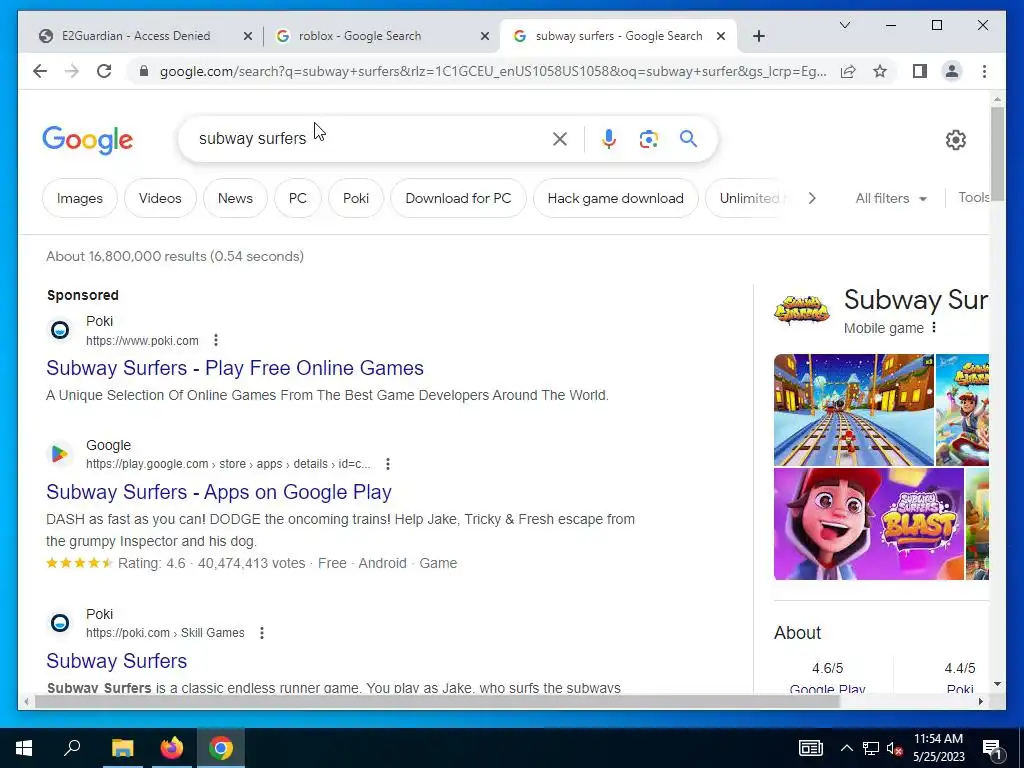Screen dimensions: 1024x768
Task: Select the Videos filter chip
Action: click(x=160, y=198)
